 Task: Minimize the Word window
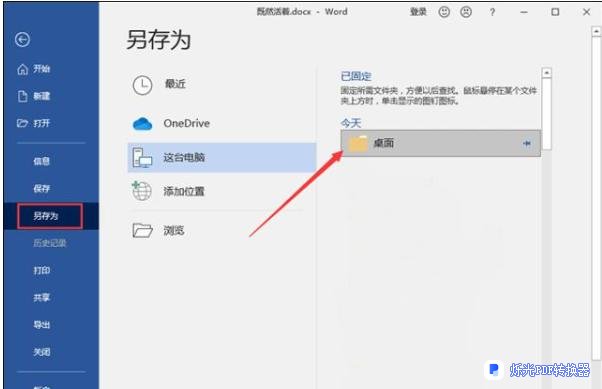[524, 12]
